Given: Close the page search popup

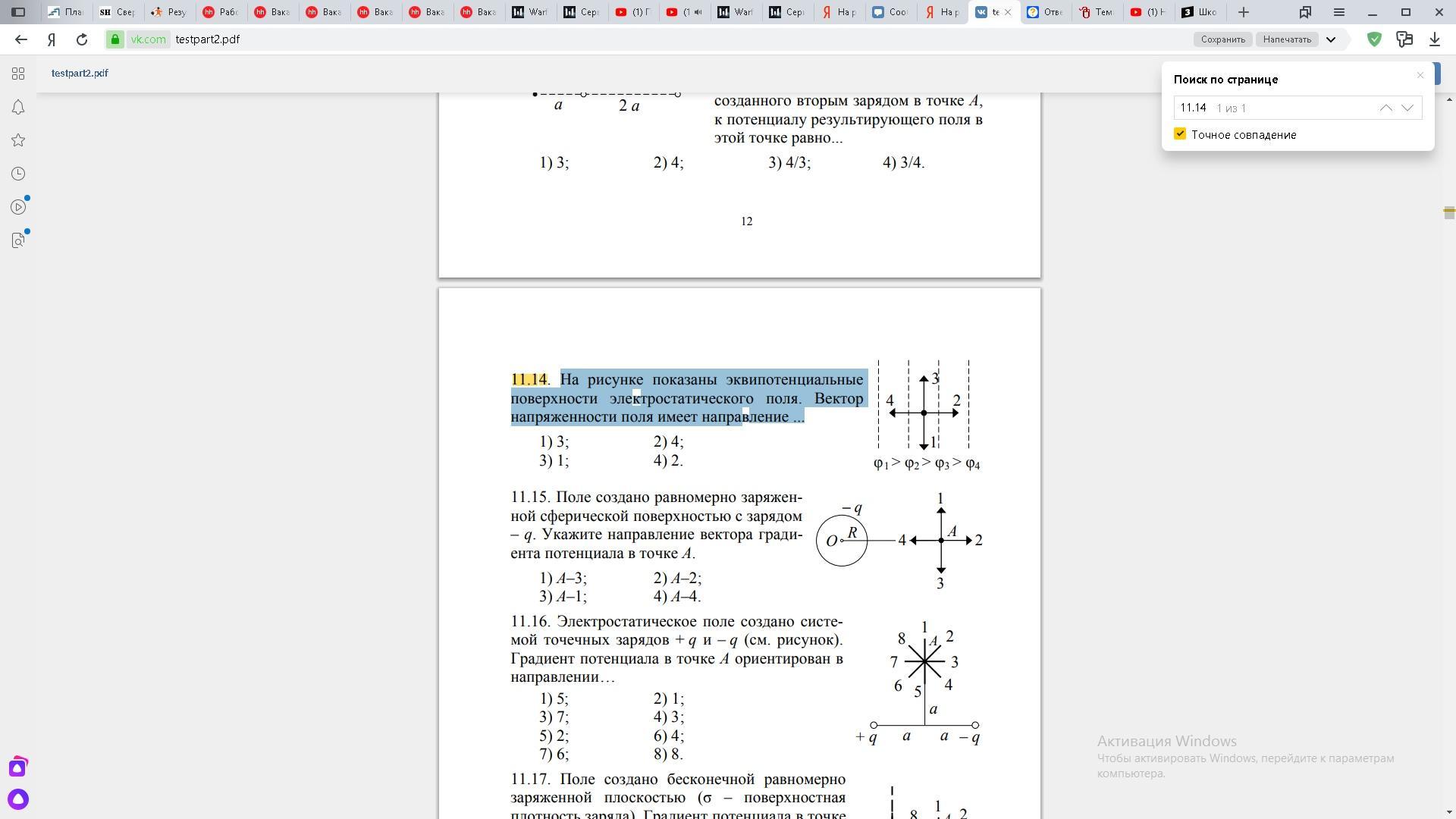Looking at the screenshot, I should pos(1420,75).
